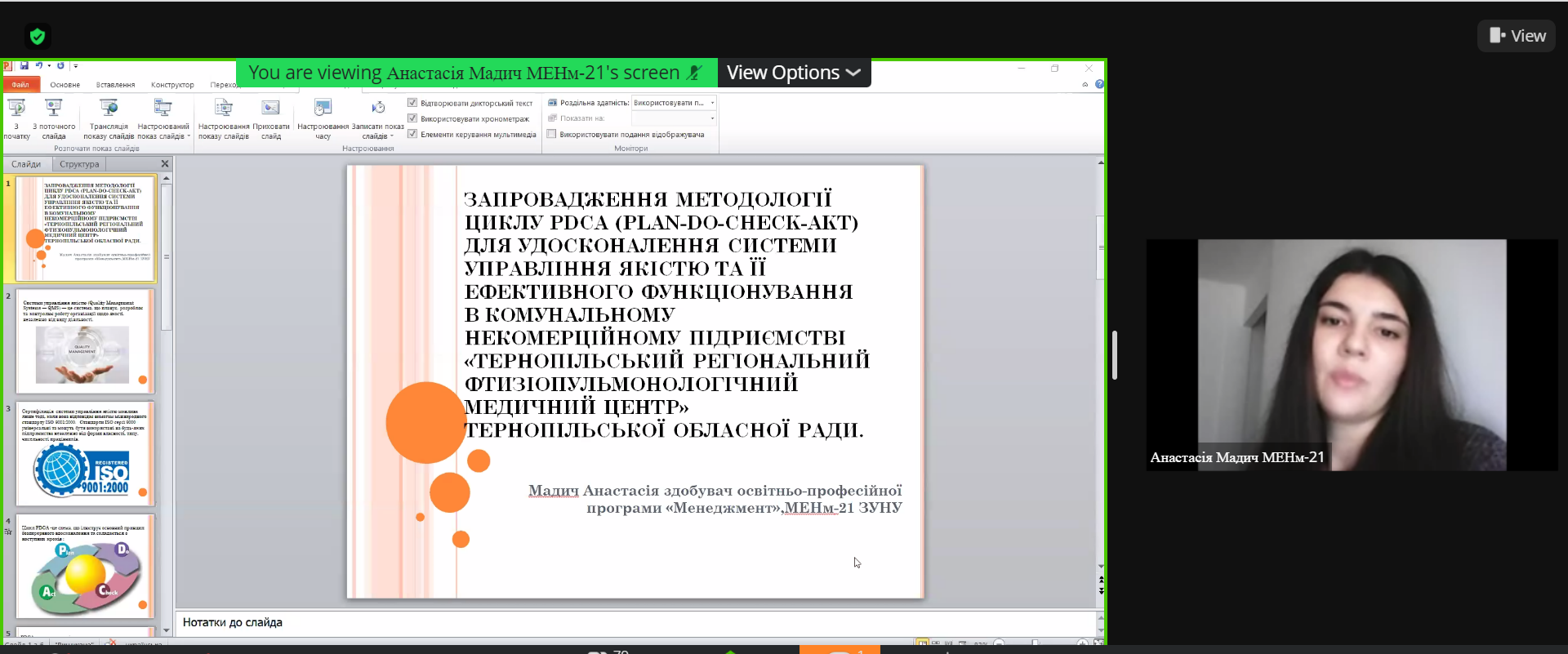Image resolution: width=1568 pixels, height=654 pixels.
Task: Click the muted microphone icon in the sharing banner
Action: 694,73
